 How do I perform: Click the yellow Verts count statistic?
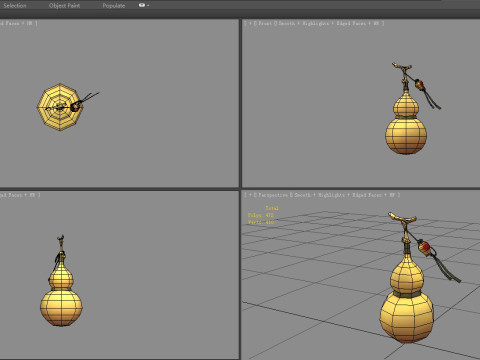tap(261, 222)
